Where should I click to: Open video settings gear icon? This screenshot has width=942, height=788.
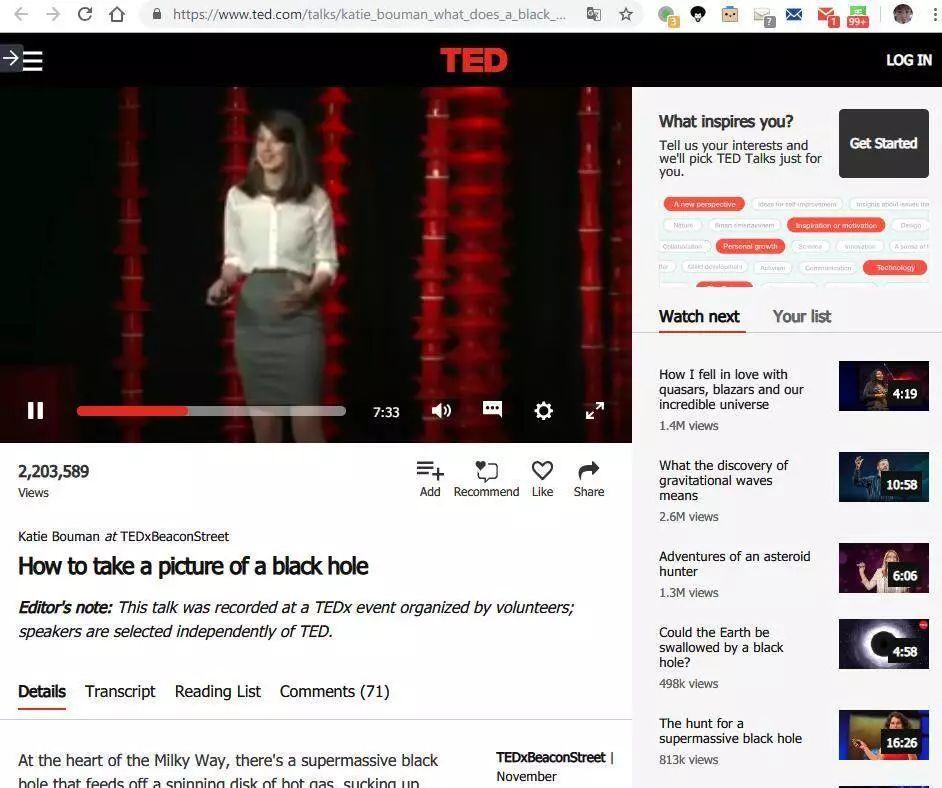543,411
